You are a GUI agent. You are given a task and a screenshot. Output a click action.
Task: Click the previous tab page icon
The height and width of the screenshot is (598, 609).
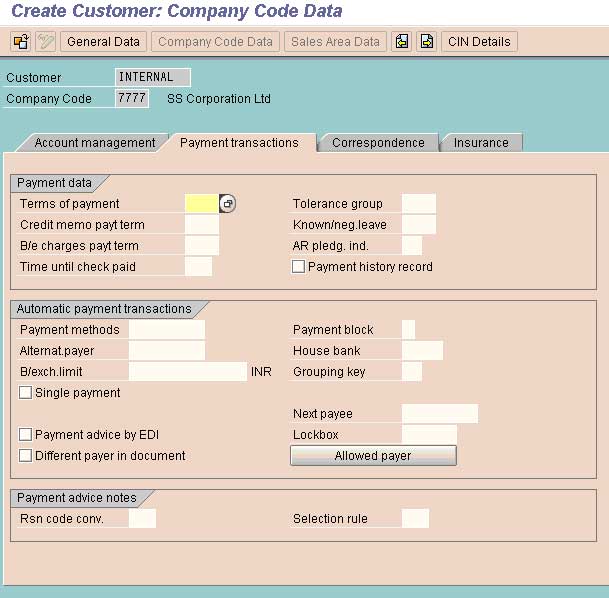[x=402, y=42]
